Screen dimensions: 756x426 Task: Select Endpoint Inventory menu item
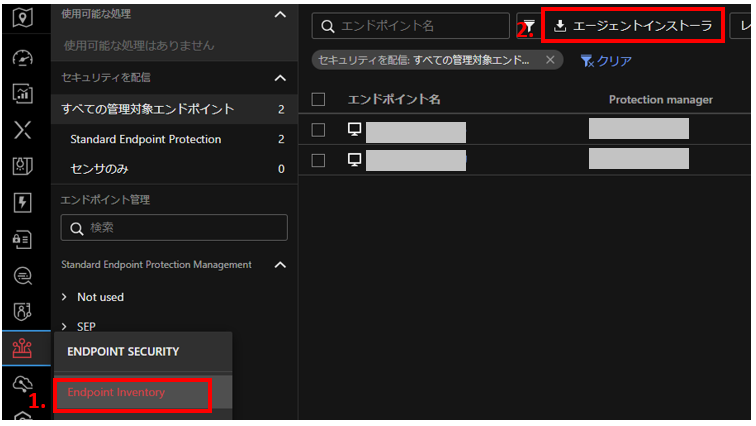pyautogui.click(x=116, y=392)
